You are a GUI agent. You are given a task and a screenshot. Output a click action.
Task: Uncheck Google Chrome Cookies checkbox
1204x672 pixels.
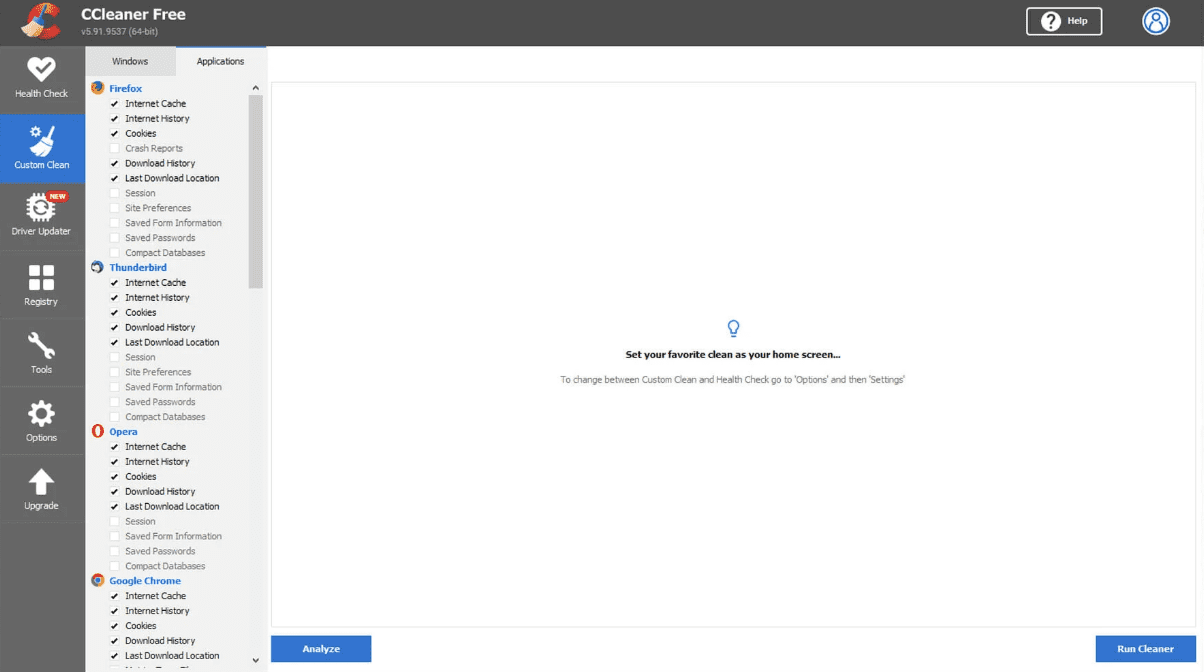(115, 626)
